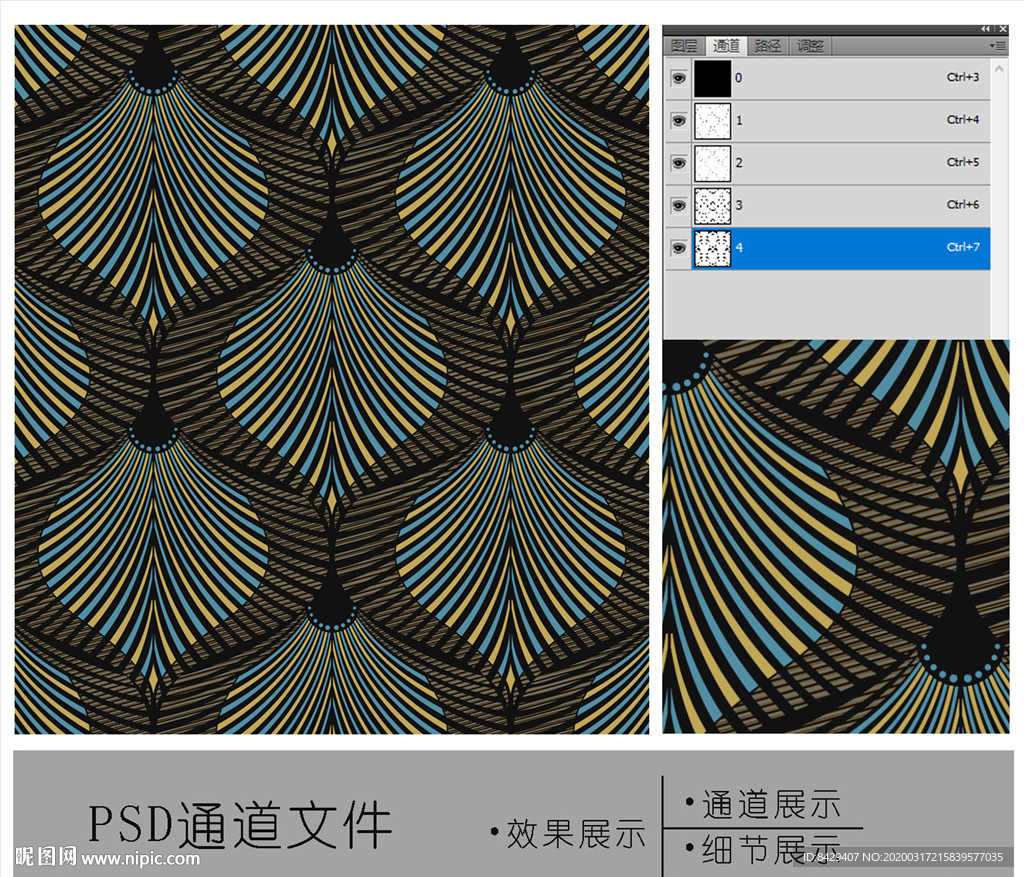Hide channel 2 using its eye icon
Screen dimensions: 1024x877
[679, 163]
